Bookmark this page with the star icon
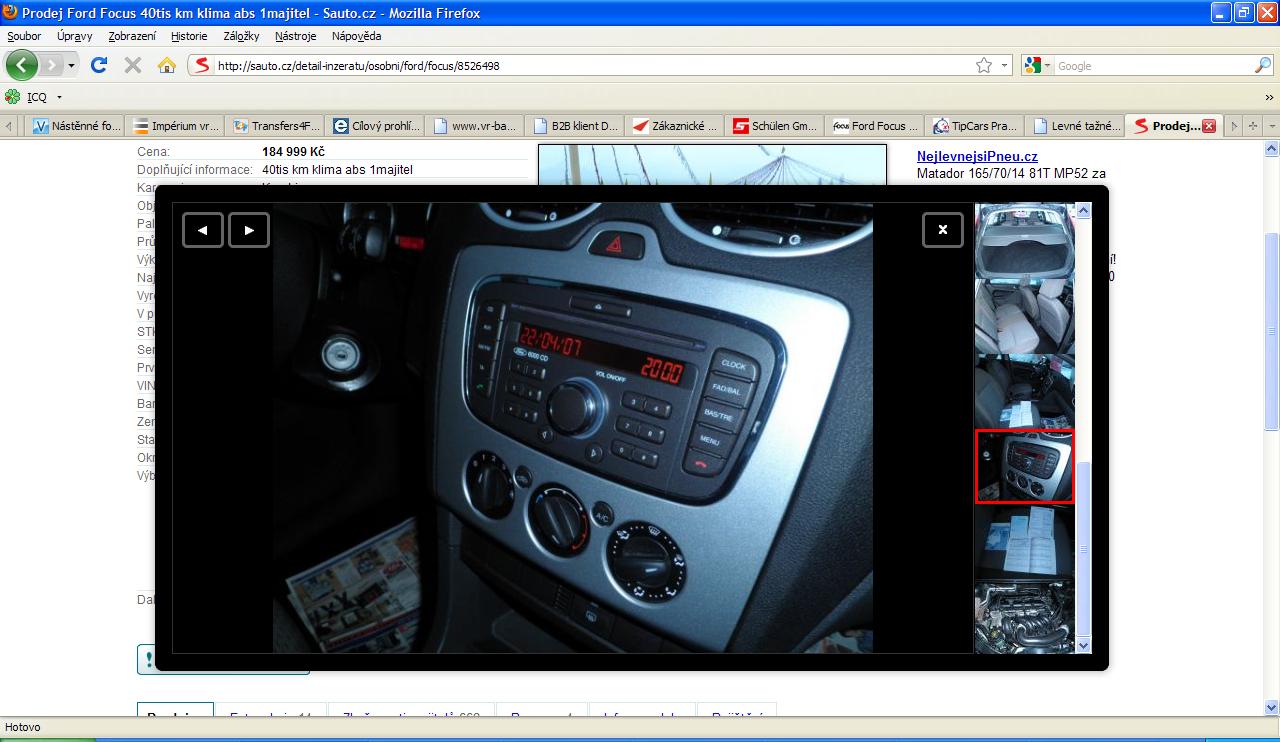Screen dimensions: 1280x742 pyautogui.click(x=984, y=65)
